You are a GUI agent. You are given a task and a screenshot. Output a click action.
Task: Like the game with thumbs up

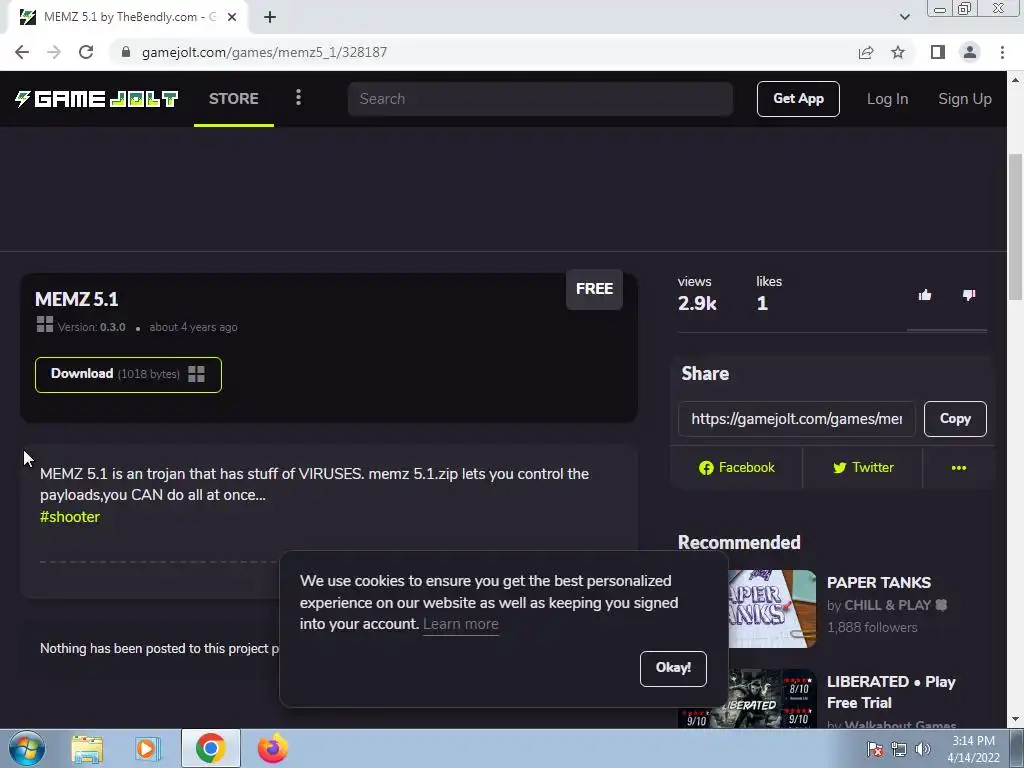coord(925,295)
